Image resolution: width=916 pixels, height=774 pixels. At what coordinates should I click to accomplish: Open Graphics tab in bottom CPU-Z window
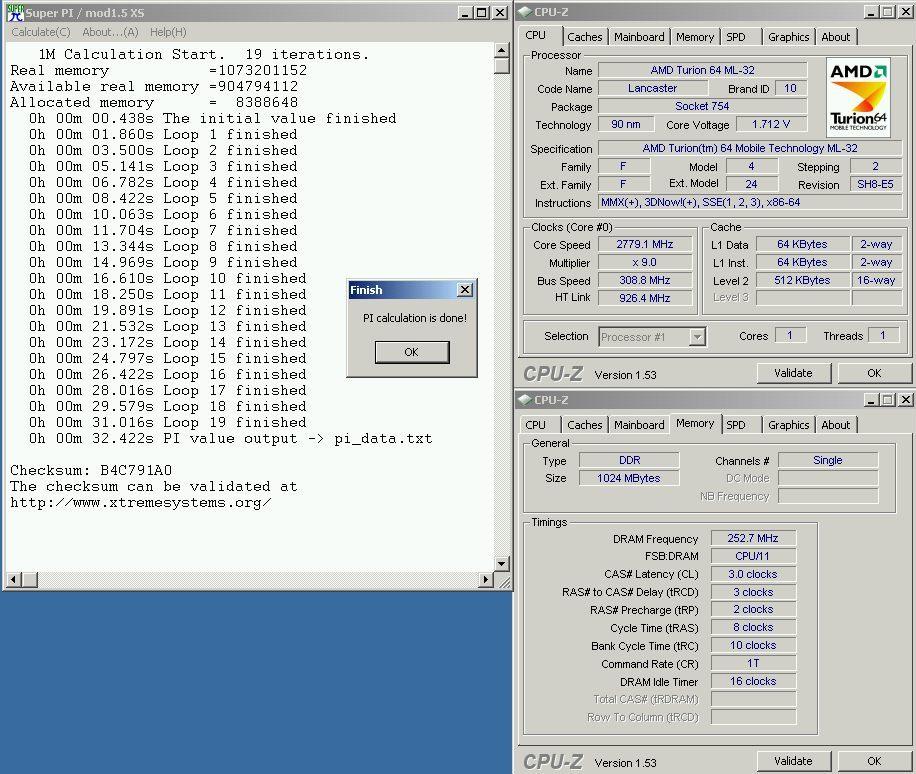pos(789,425)
